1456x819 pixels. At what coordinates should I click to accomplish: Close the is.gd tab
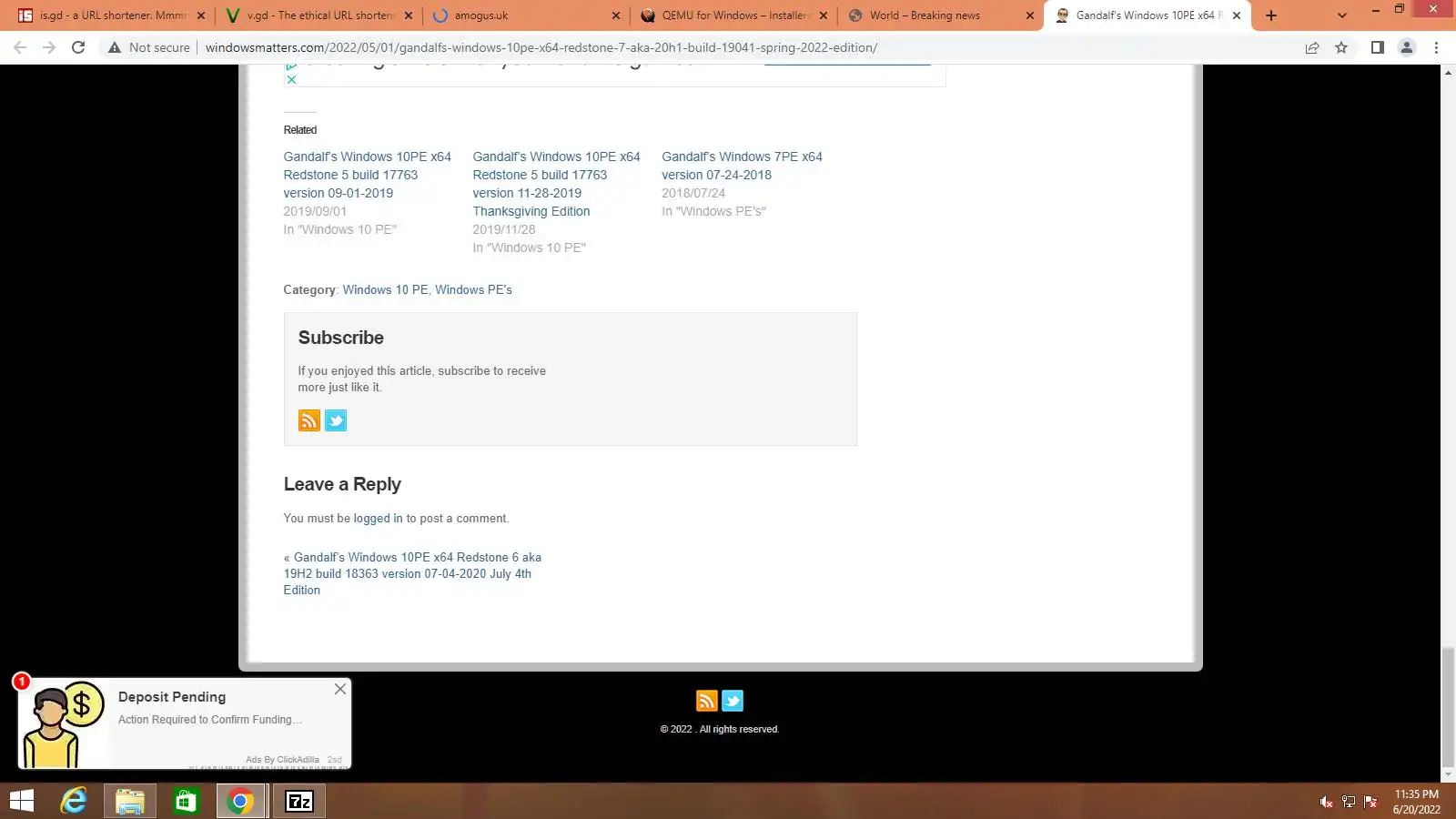201,15
